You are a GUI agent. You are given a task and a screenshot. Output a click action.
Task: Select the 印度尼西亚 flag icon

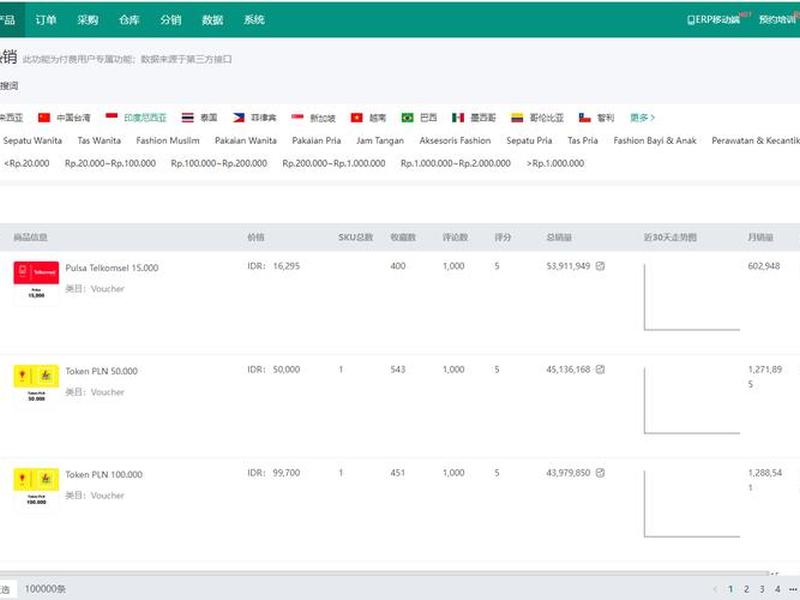point(112,117)
